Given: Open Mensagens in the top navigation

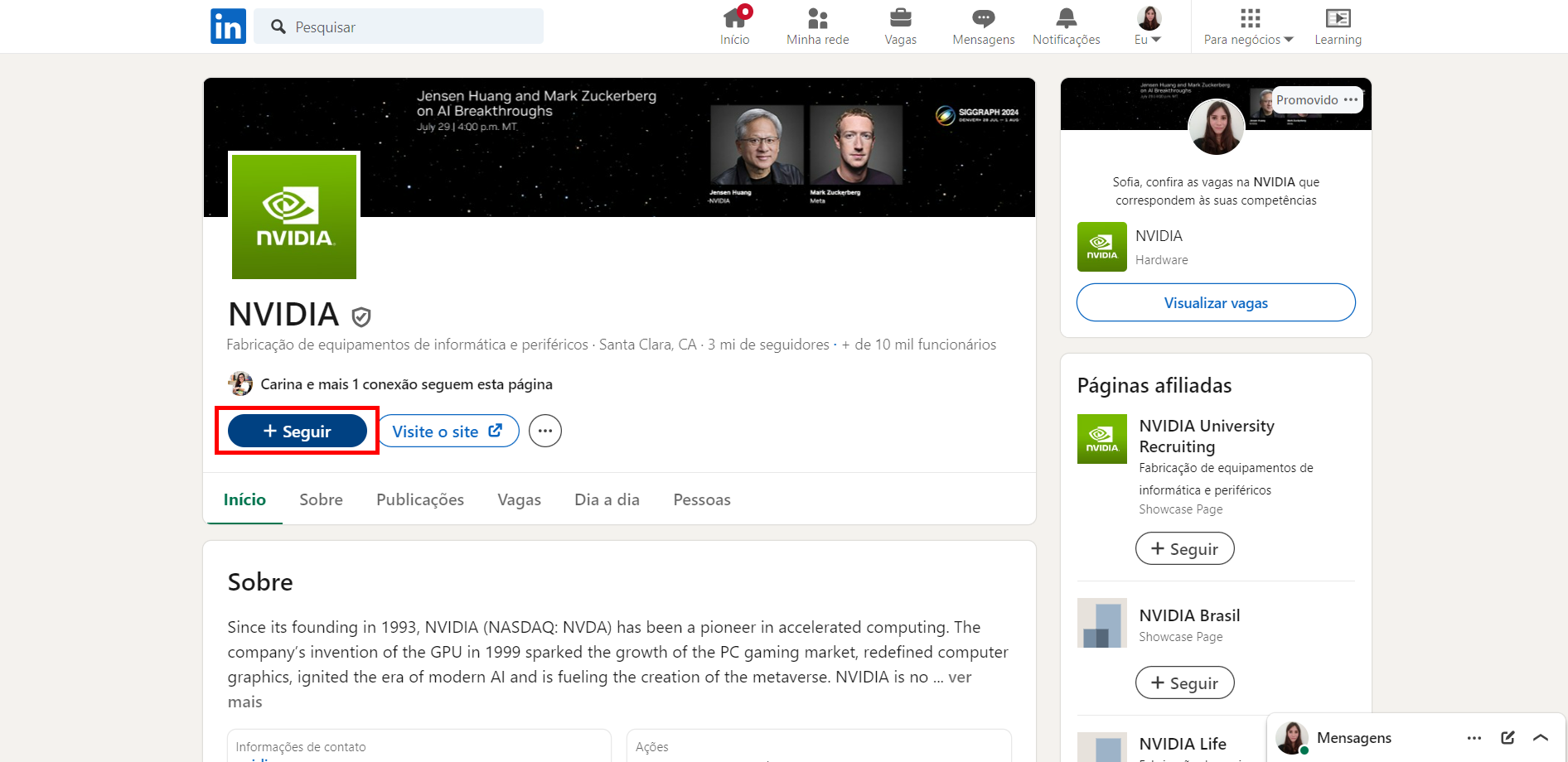Looking at the screenshot, I should [x=983, y=27].
